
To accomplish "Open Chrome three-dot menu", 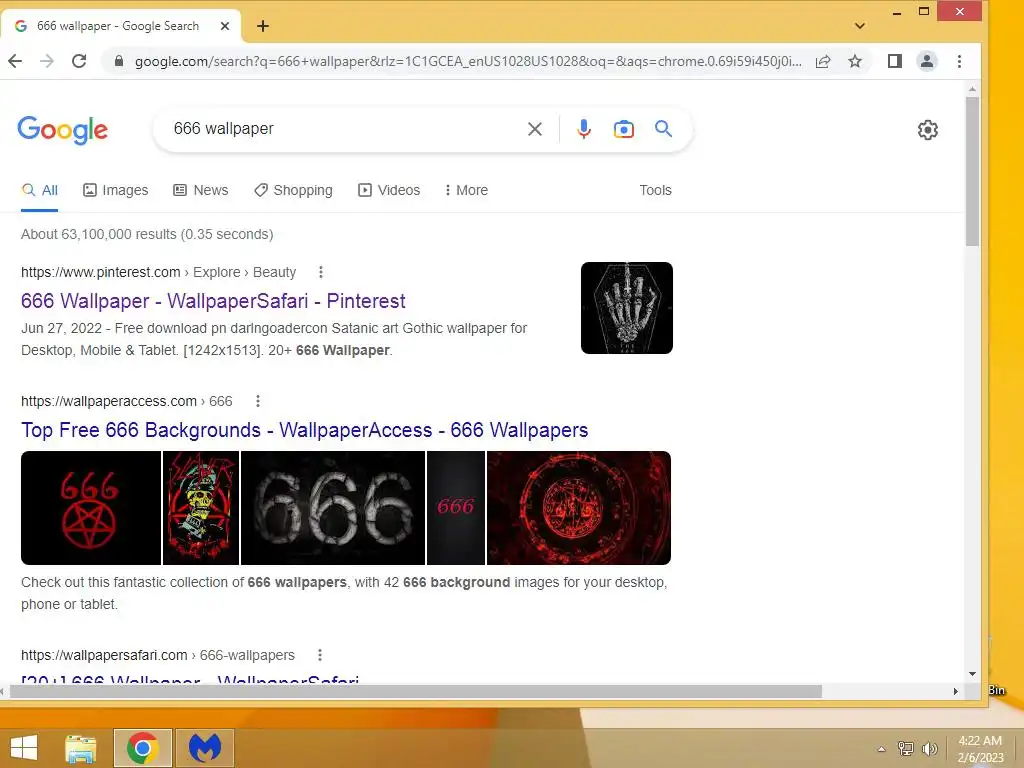I will click(959, 61).
